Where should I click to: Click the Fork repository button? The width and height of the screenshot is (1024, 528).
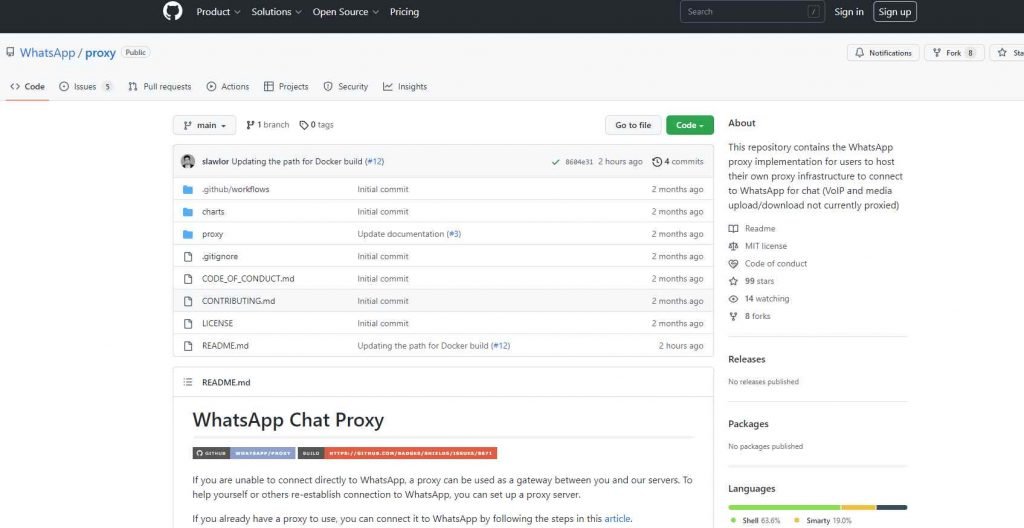coord(954,53)
